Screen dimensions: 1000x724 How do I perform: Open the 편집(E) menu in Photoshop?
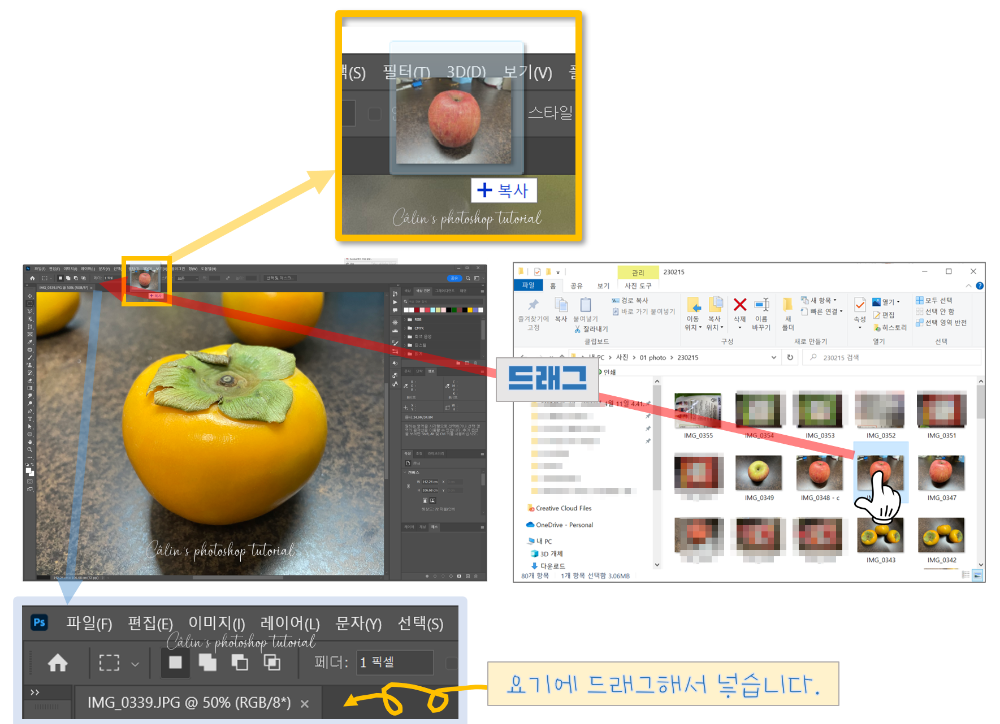coord(150,623)
